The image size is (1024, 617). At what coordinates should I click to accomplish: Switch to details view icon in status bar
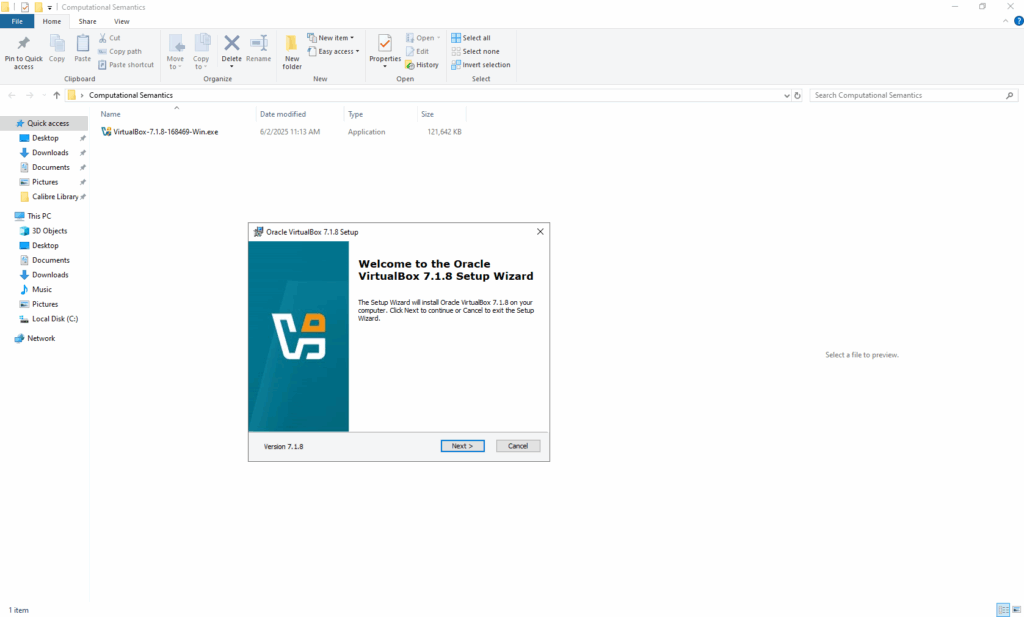point(1003,610)
